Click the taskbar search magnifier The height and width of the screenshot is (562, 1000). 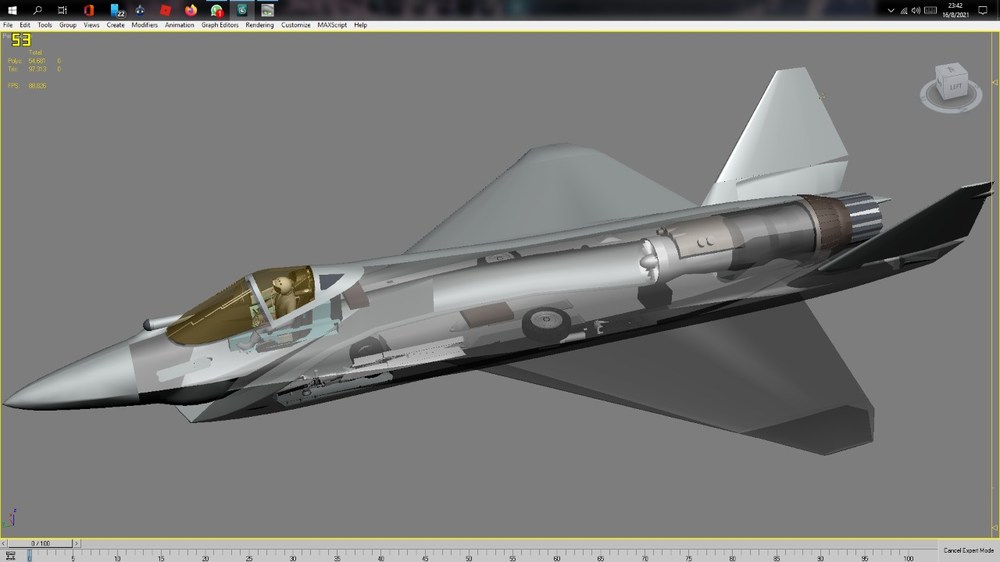38,10
